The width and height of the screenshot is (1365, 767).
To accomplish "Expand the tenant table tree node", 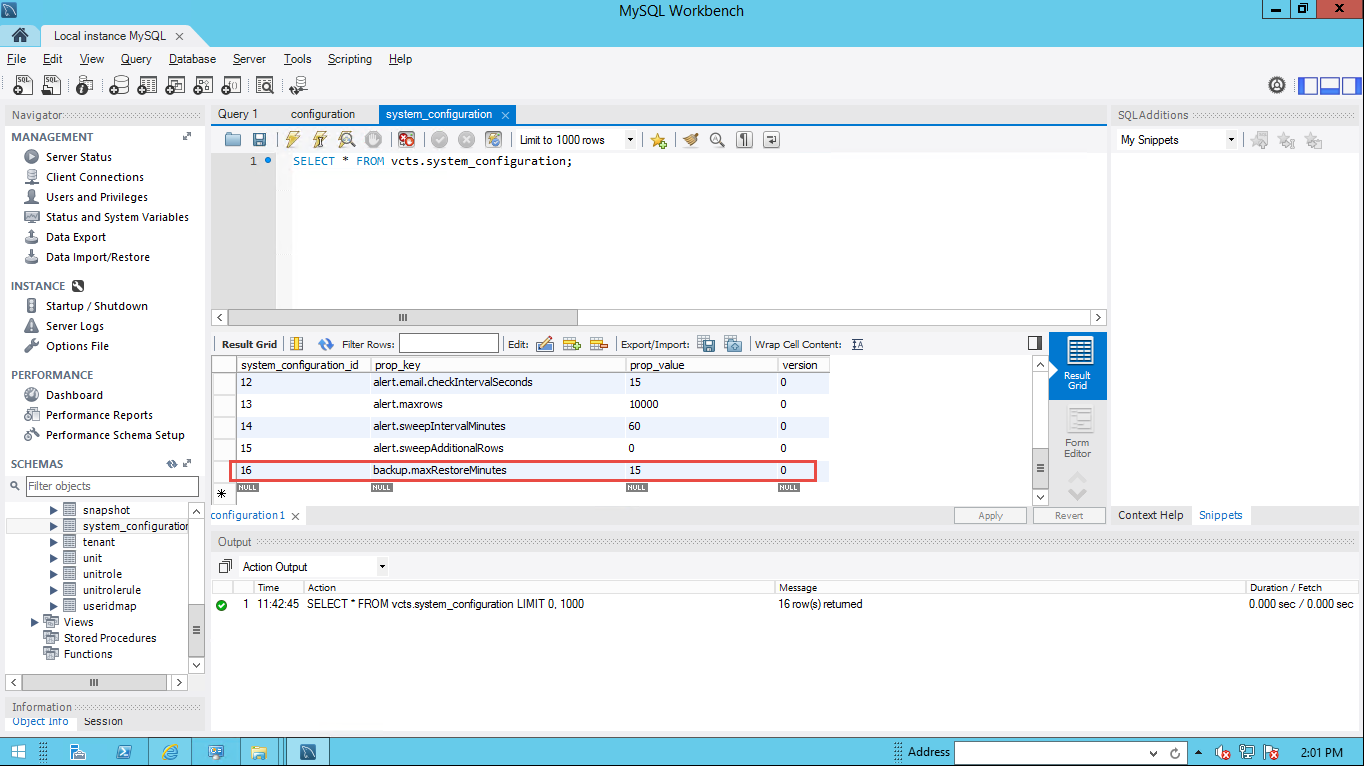I will click(54, 542).
